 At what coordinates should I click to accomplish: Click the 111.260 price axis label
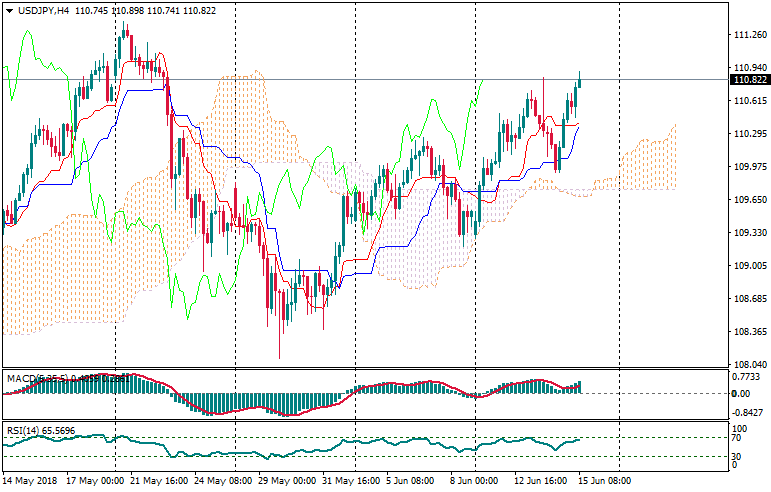[x=749, y=35]
